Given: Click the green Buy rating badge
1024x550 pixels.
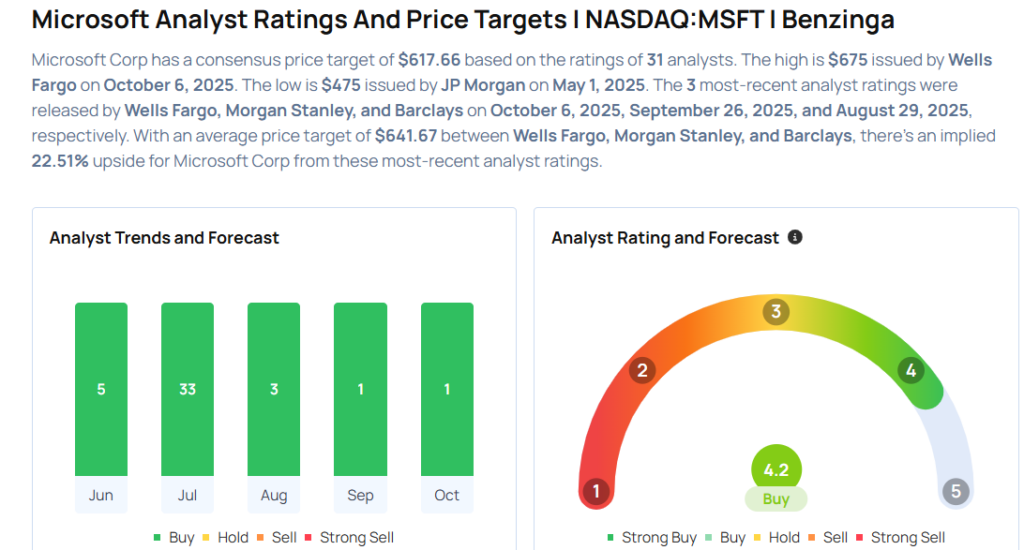Looking at the screenshot, I should pos(776,499).
